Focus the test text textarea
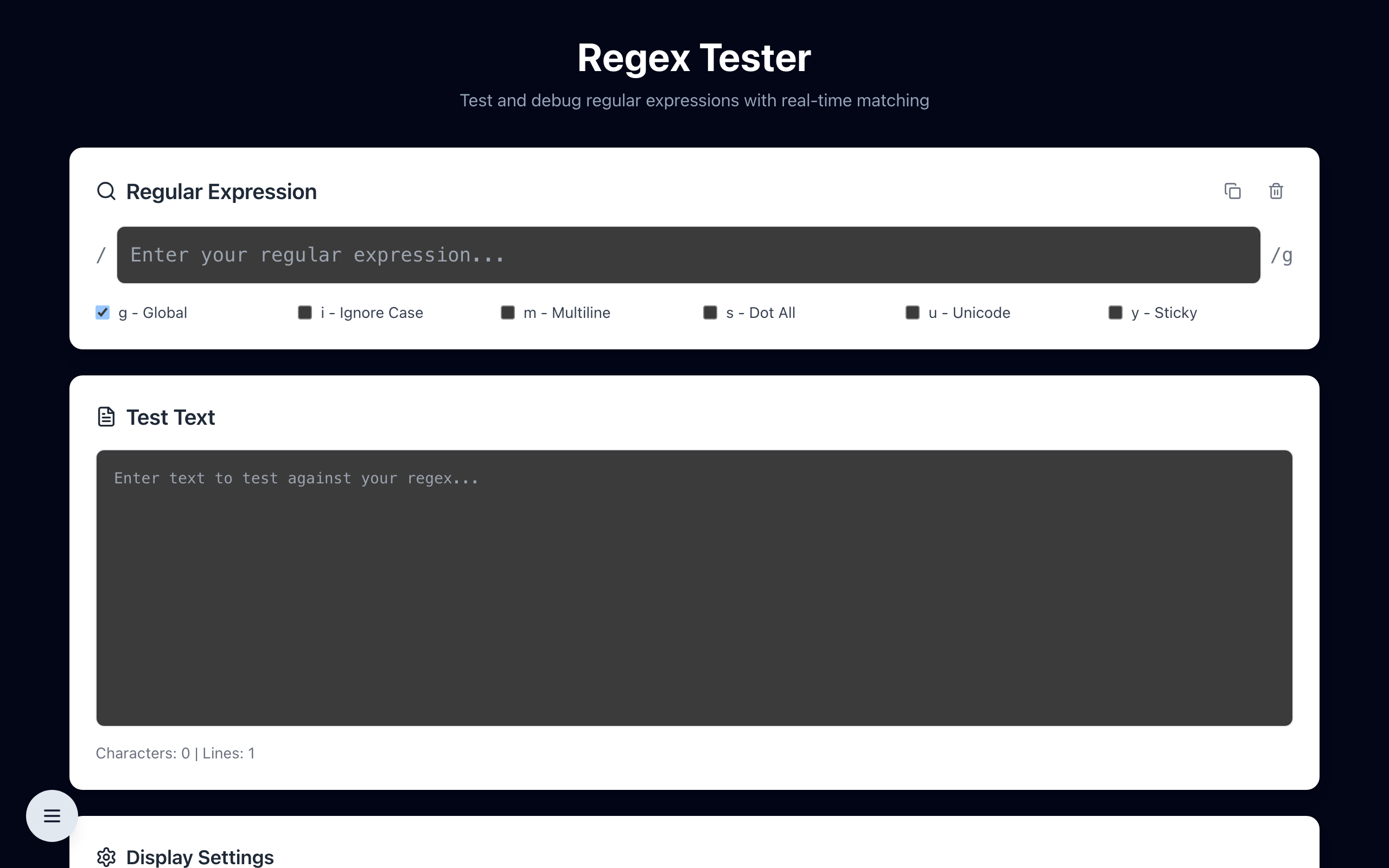This screenshot has width=1389, height=868. click(x=694, y=588)
